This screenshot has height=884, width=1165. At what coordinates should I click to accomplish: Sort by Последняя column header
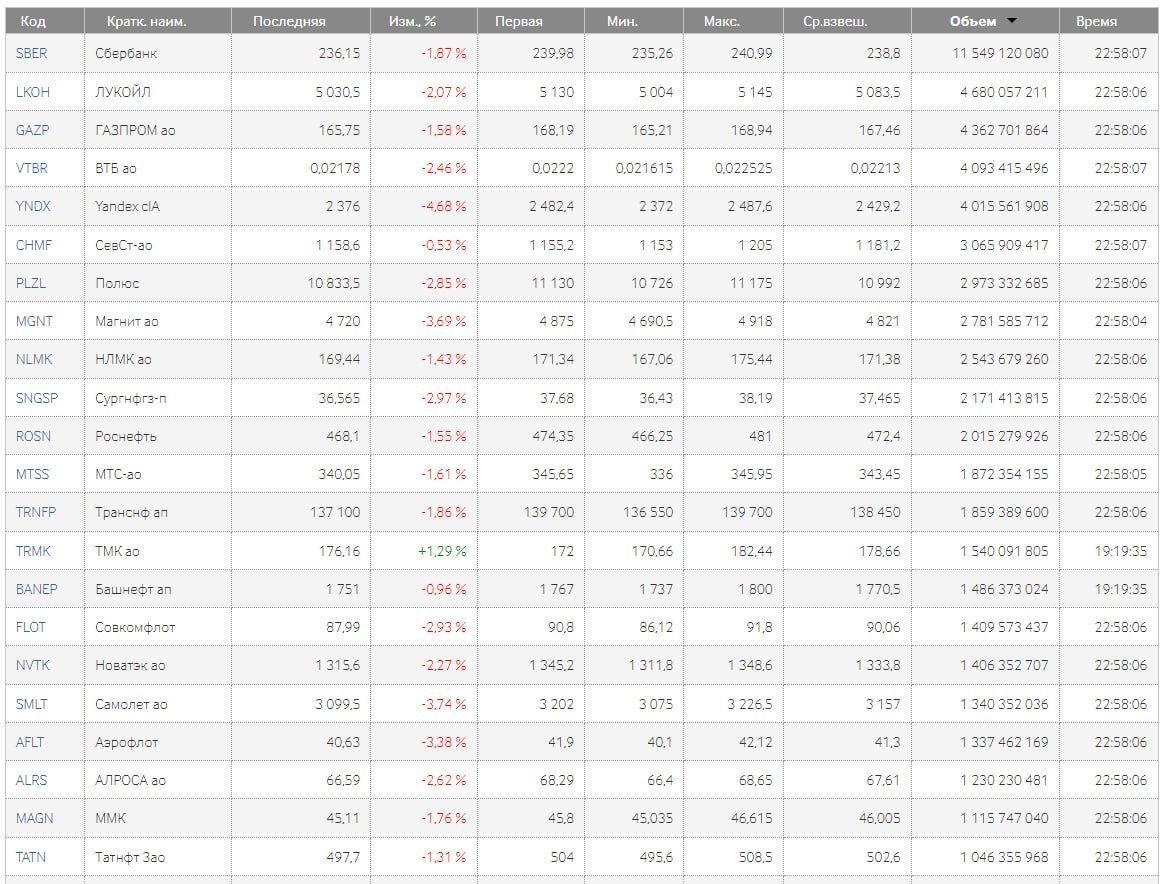point(289,21)
